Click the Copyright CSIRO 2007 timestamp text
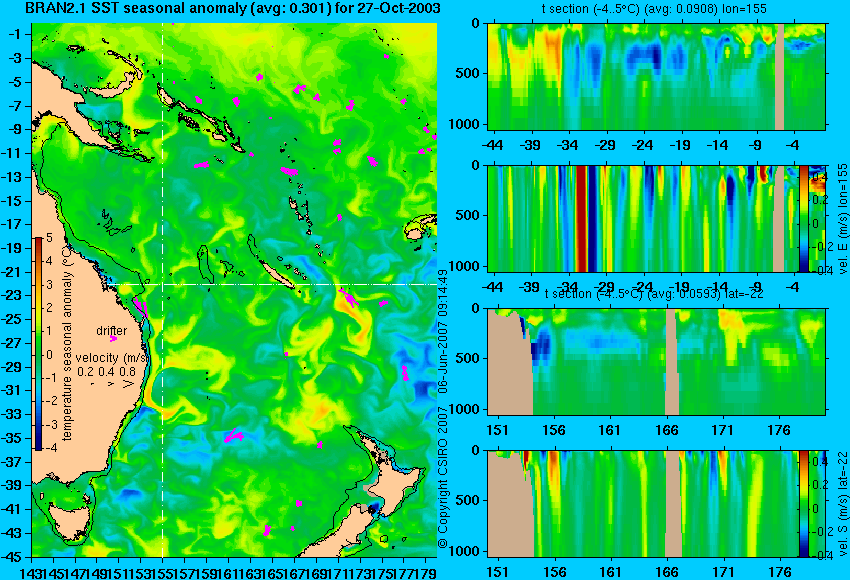850x580 pixels. 443,409
